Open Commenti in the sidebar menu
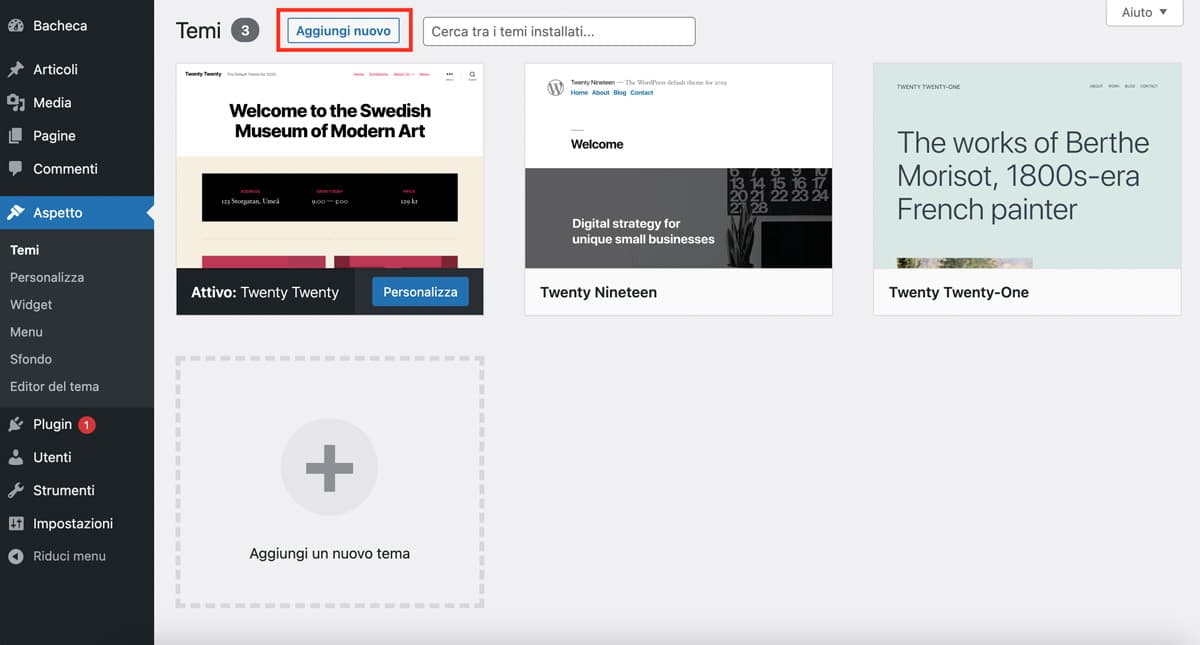Screen dimensions: 1200x645 pyautogui.click(x=77, y=169)
